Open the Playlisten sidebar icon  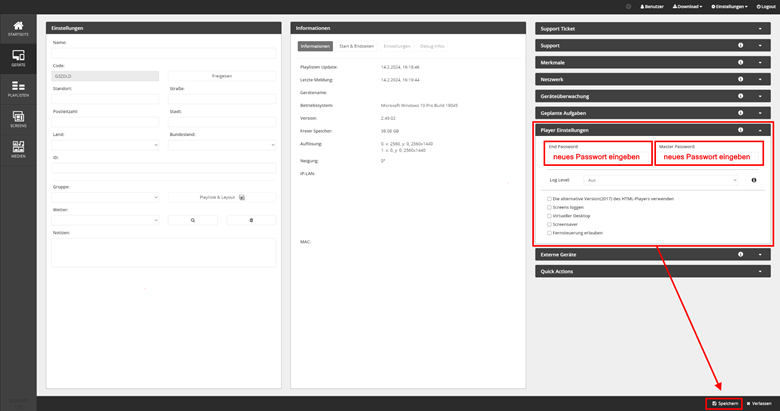(x=18, y=89)
